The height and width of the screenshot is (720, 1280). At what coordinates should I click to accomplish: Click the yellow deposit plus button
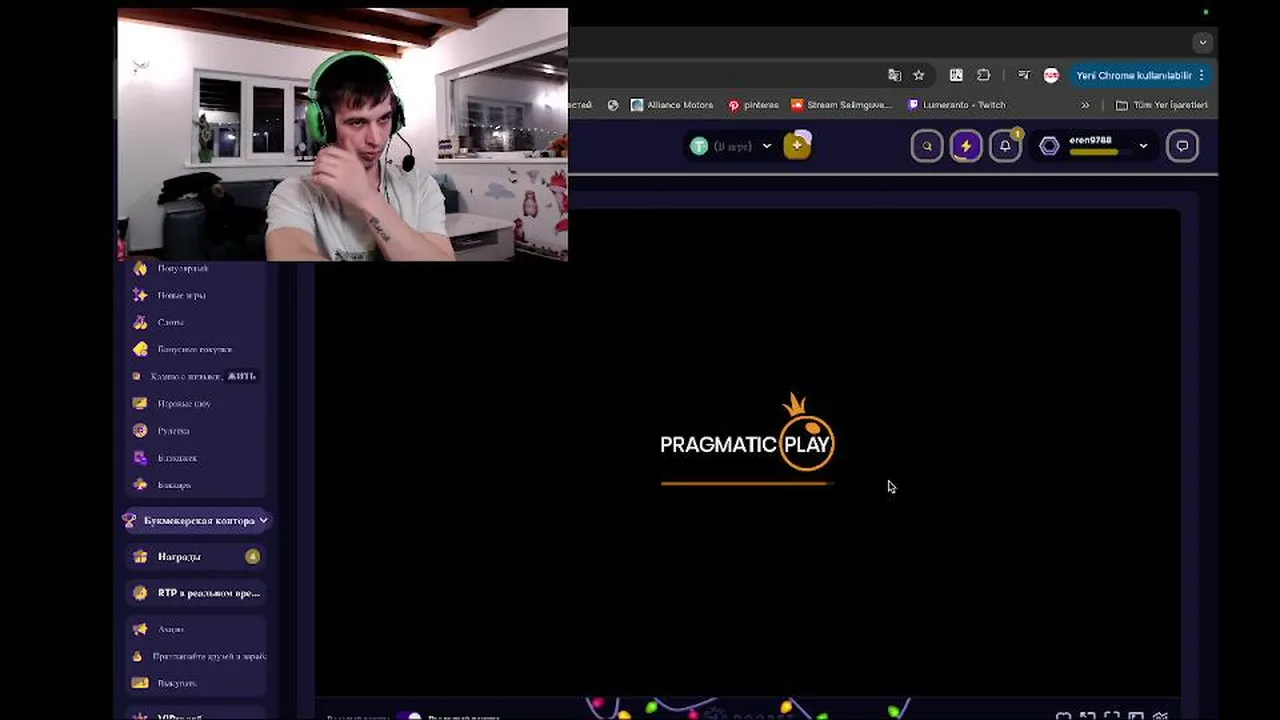(x=797, y=146)
